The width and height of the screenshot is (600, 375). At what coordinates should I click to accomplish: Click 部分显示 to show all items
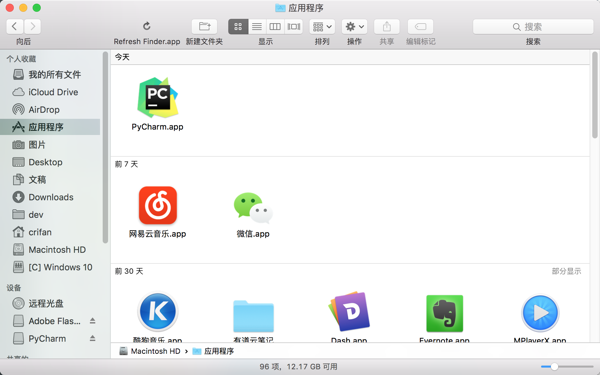(x=566, y=271)
